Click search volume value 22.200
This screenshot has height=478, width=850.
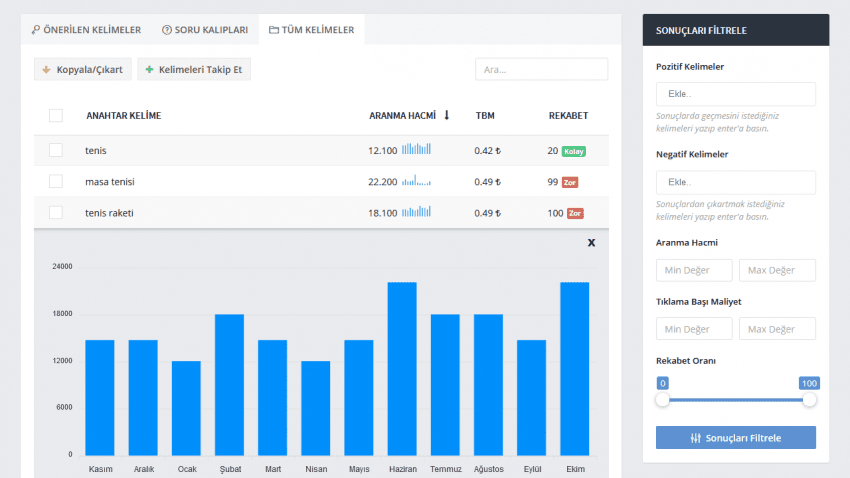383,182
